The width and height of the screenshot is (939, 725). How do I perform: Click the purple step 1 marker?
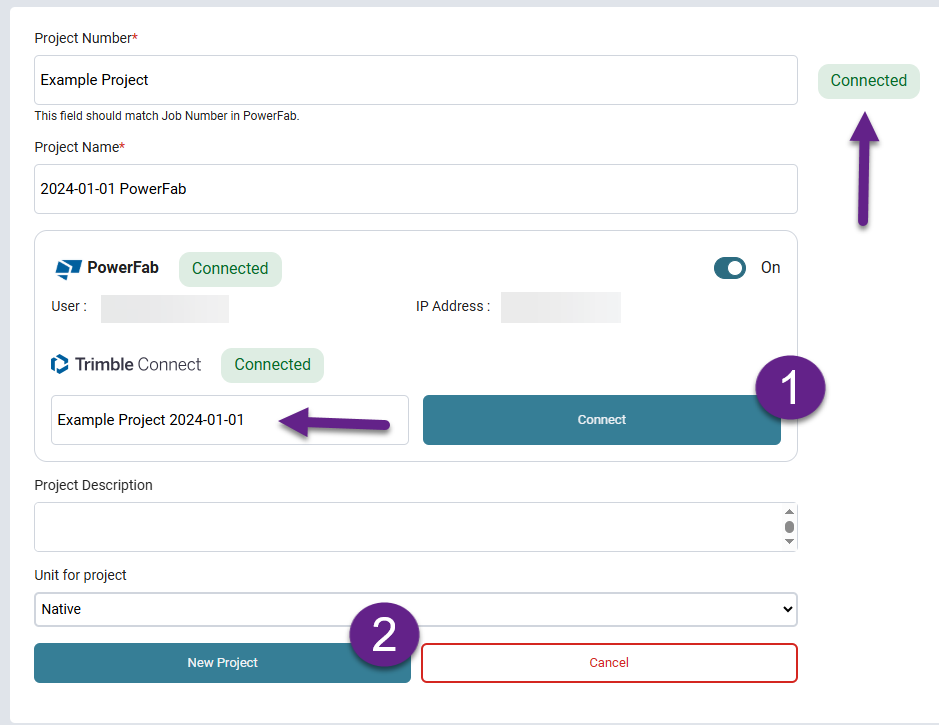pyautogui.click(x=790, y=388)
